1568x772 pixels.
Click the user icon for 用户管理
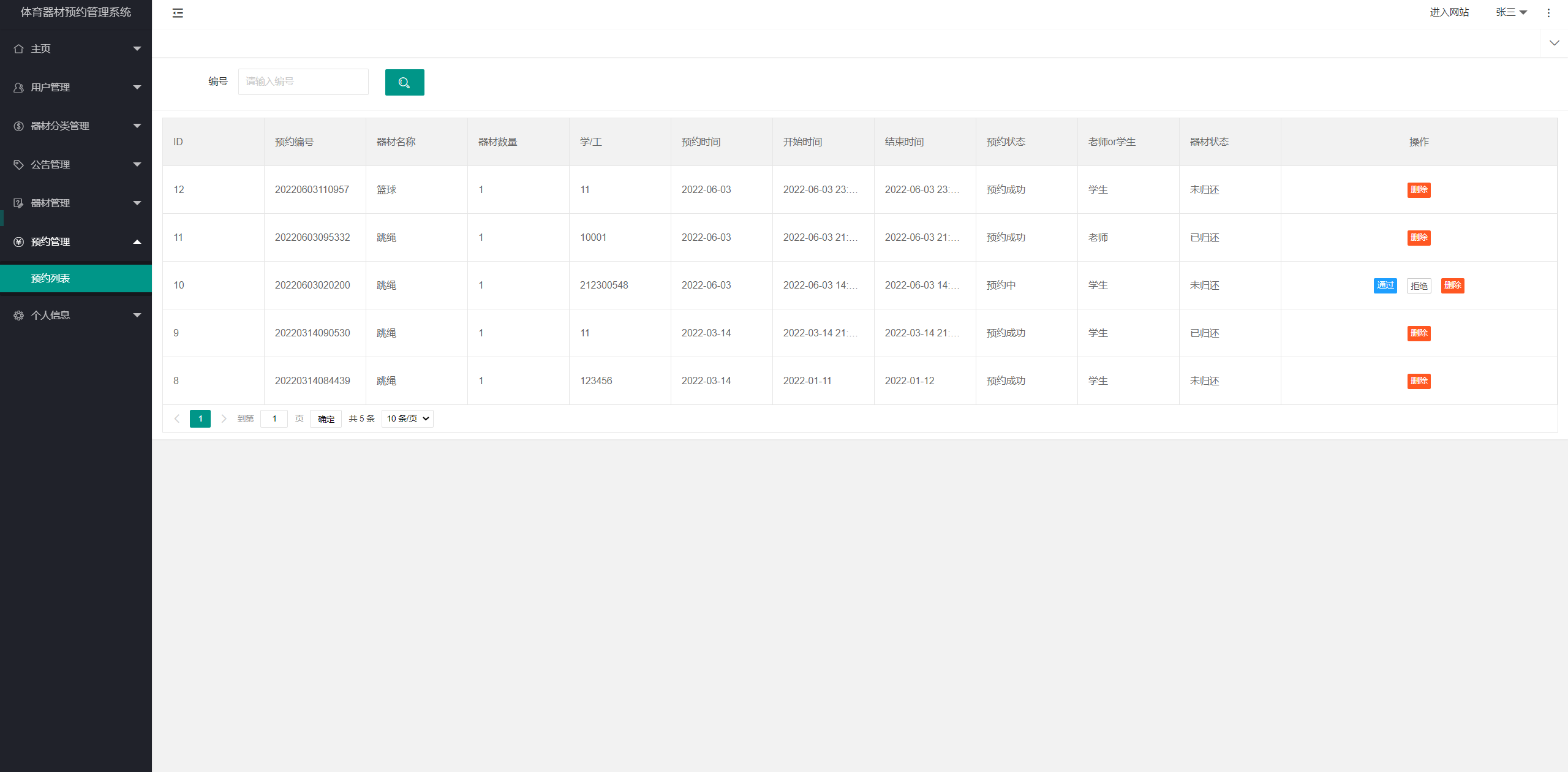tap(18, 88)
